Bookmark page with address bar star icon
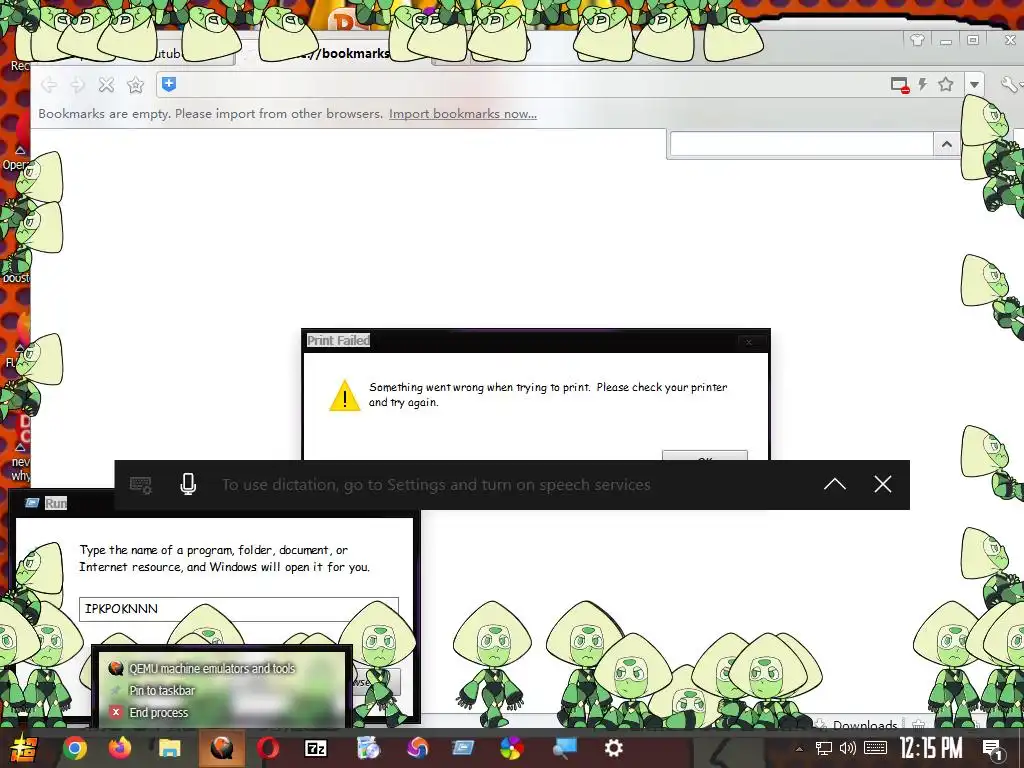The image size is (1024, 768). (x=946, y=84)
